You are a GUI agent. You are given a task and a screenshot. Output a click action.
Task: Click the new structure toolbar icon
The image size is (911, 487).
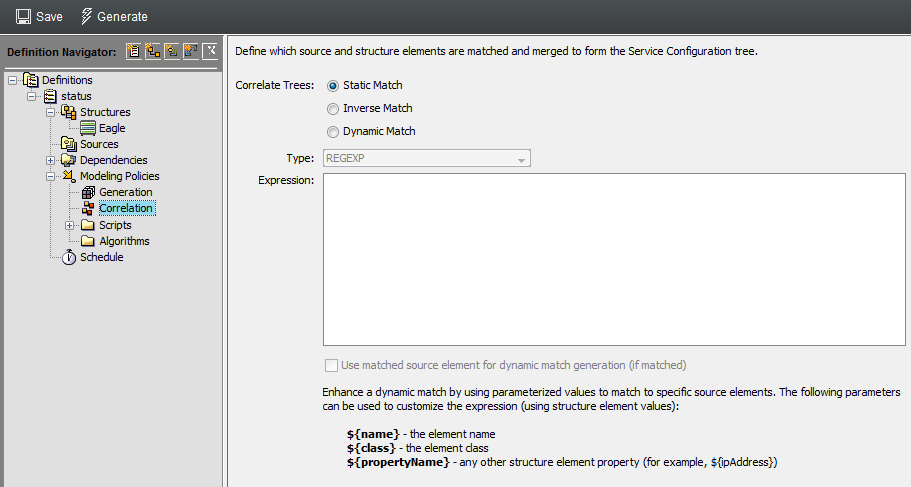pyautogui.click(x=153, y=51)
